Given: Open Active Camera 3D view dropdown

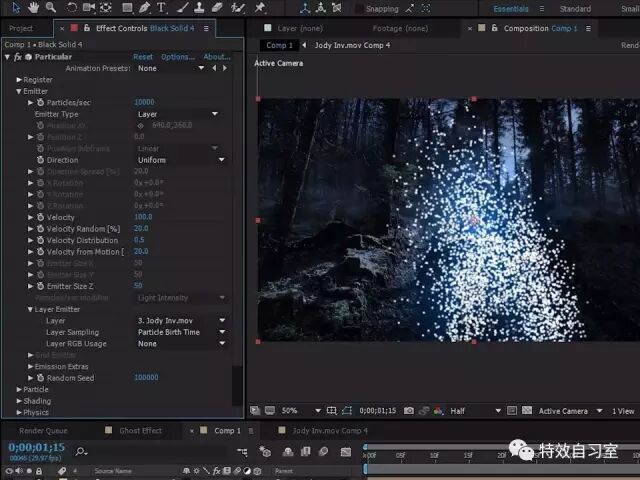Looking at the screenshot, I should click(570, 411).
